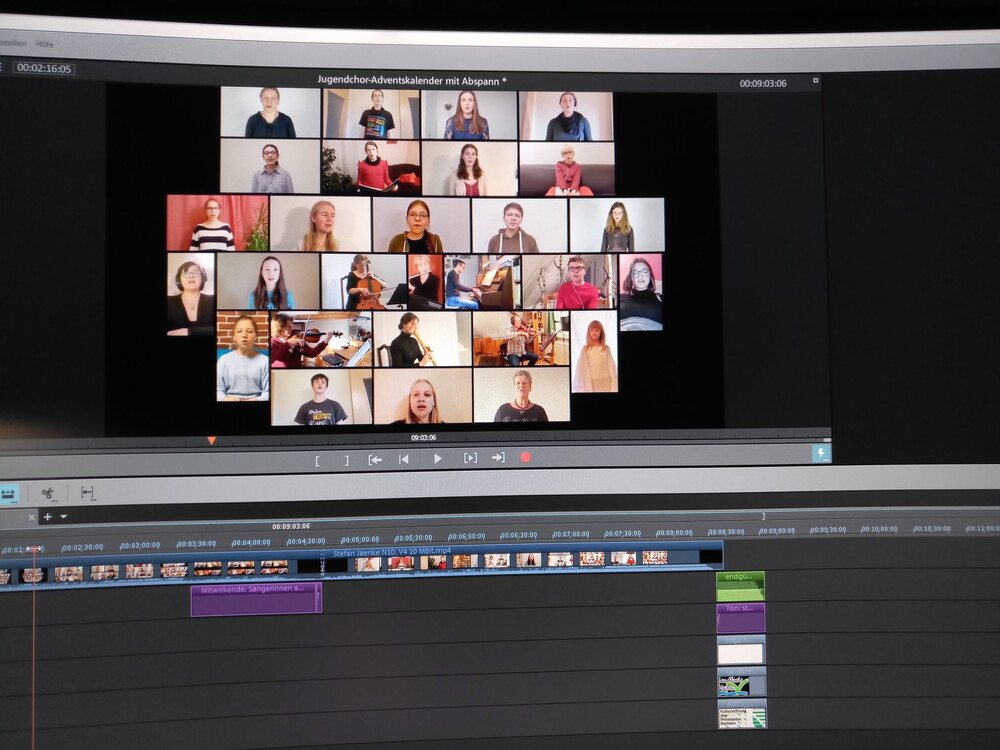
Task: Click the insert-mode bracket tool icon
Action: pos(87,493)
